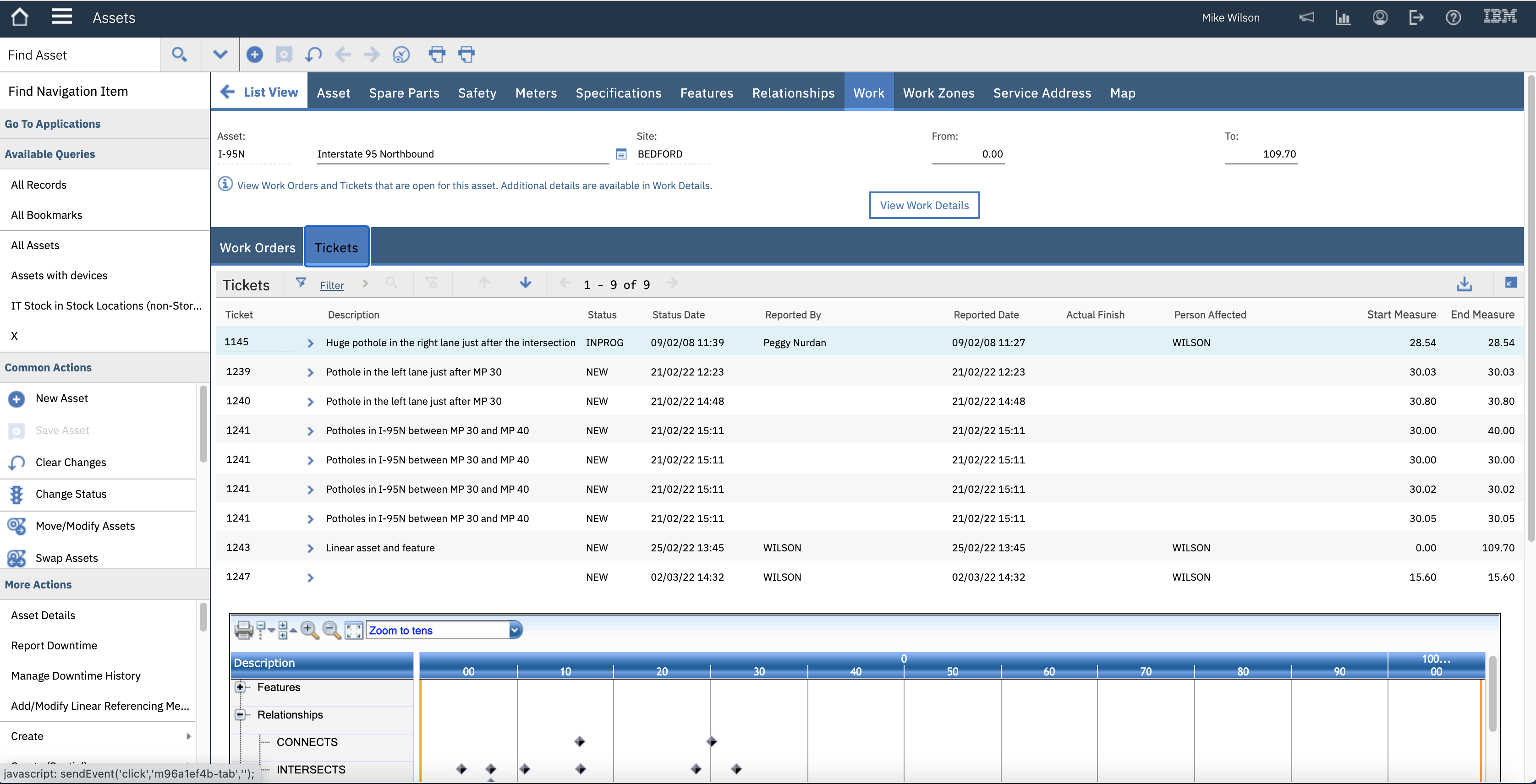
Task: Select the Change Status traffic-light icon
Action: click(16, 494)
